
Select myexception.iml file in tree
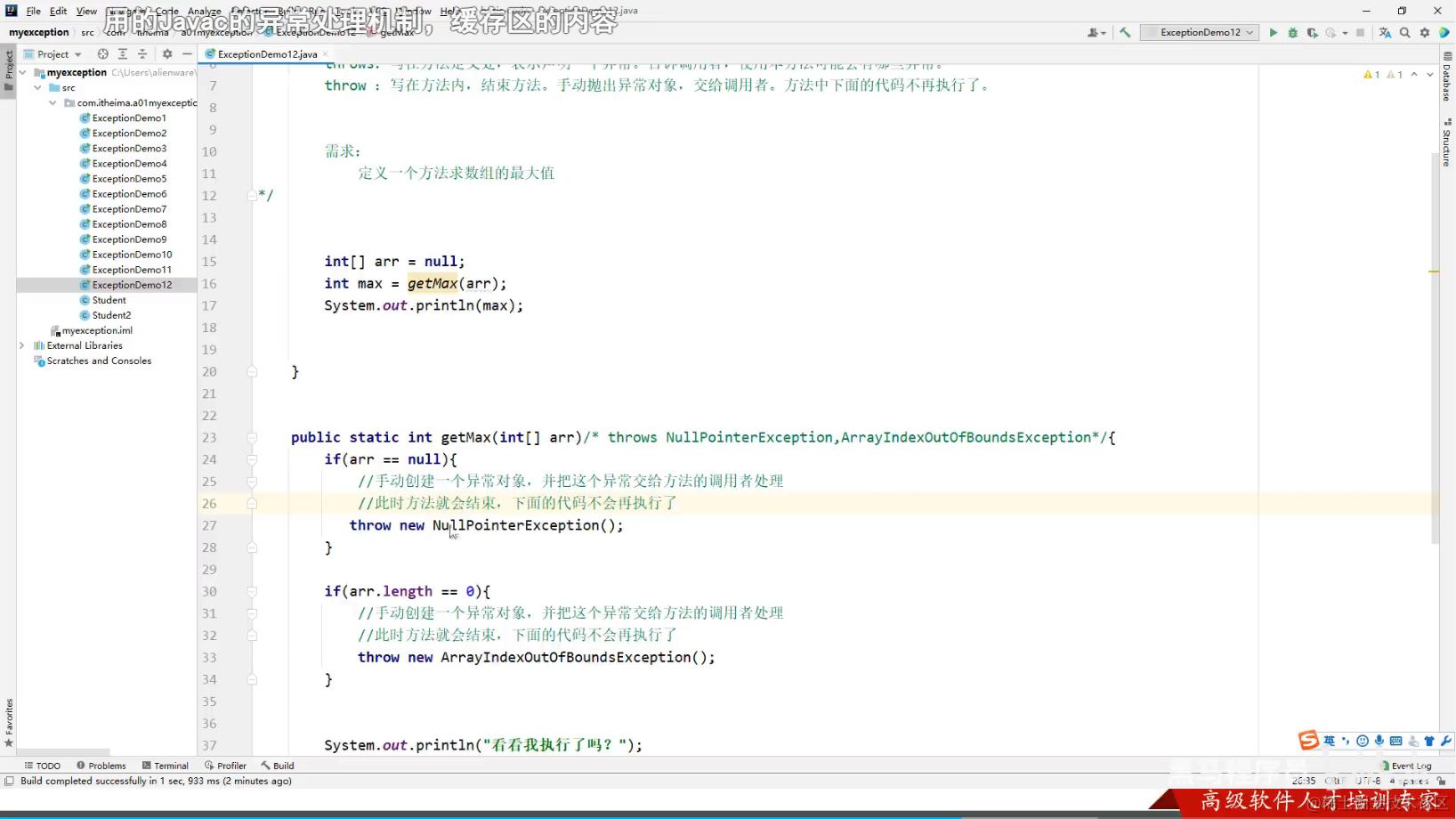(92, 330)
